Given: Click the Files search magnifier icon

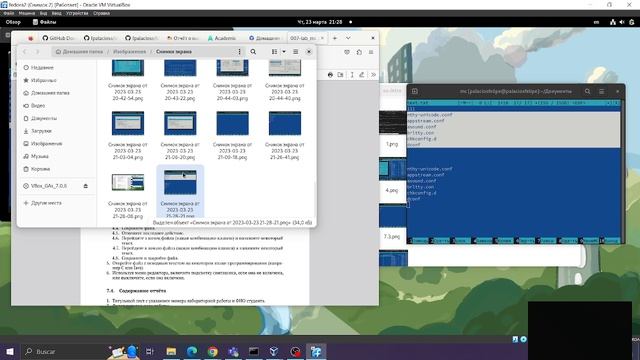Looking at the screenshot, I should 253,52.
